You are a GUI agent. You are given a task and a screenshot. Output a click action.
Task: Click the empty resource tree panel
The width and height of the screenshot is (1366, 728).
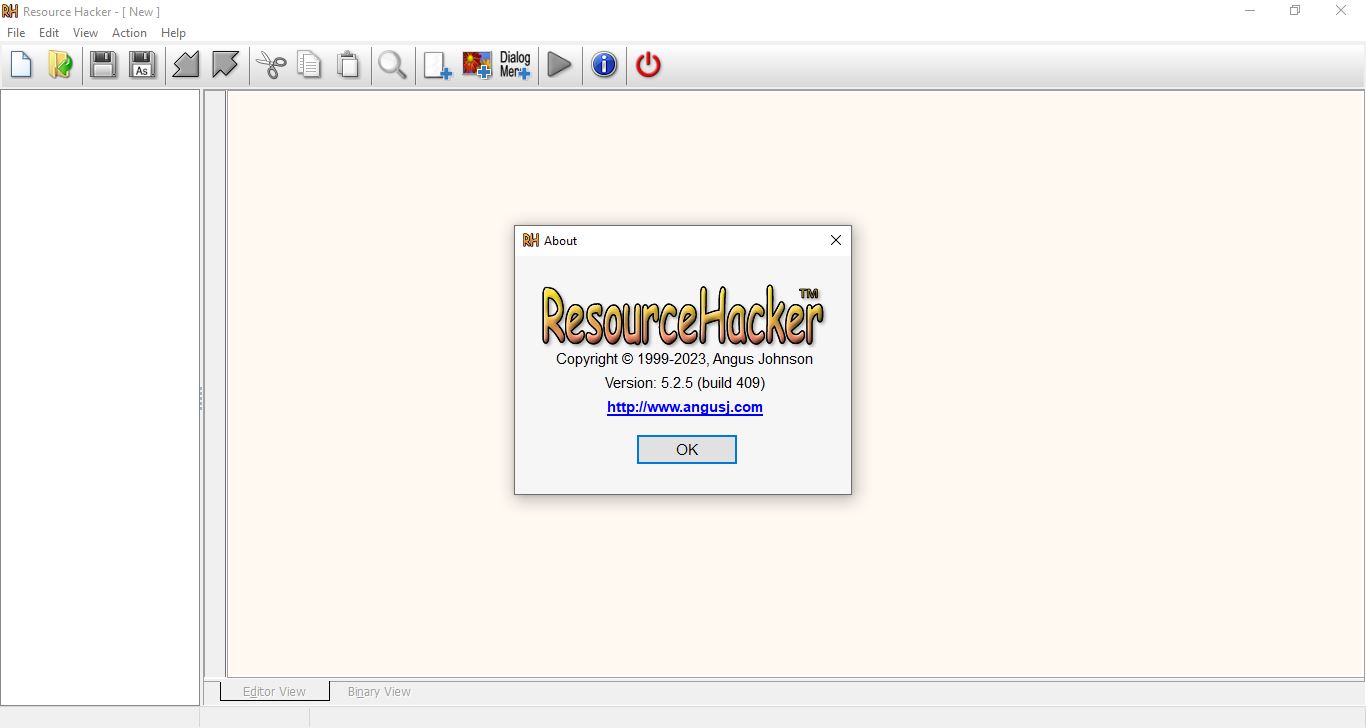pyautogui.click(x=100, y=397)
